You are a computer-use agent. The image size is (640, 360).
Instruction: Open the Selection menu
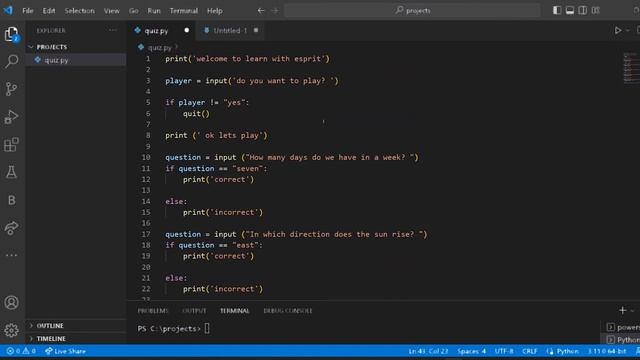pyautogui.click(x=80, y=11)
